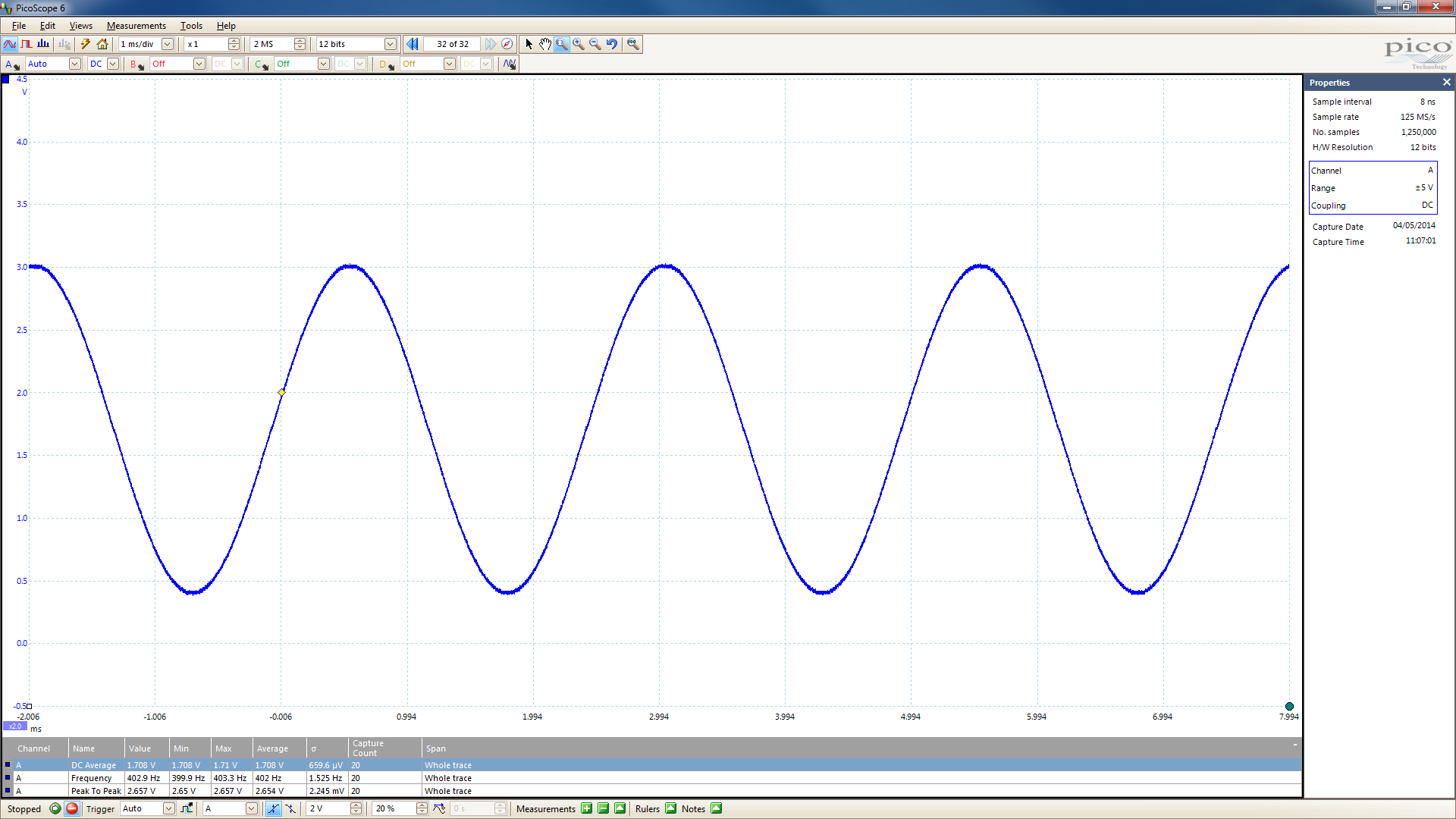Open the Buffer Navigator compass icon

click(507, 44)
